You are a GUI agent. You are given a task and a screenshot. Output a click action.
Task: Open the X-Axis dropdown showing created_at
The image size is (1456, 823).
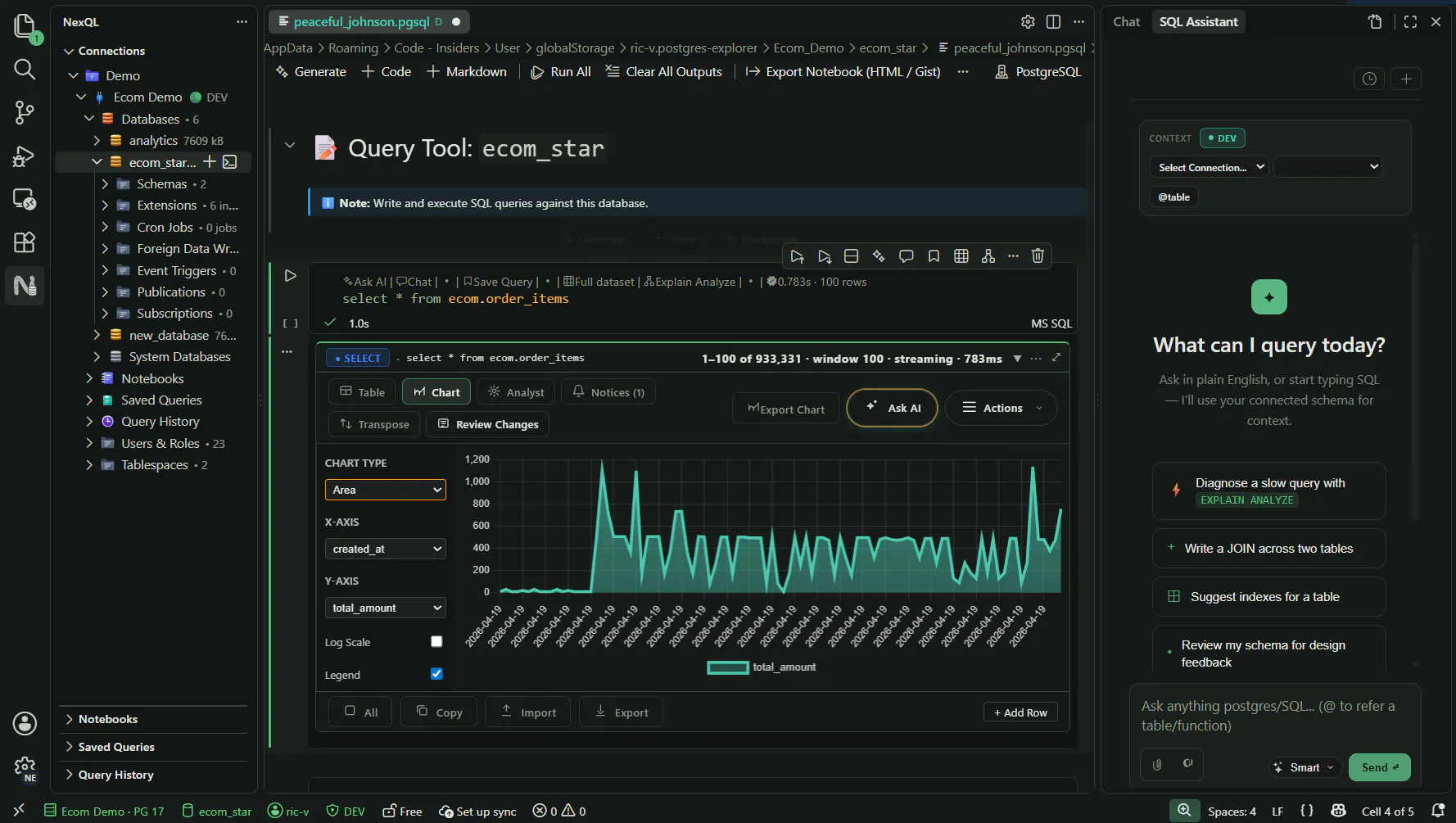click(386, 549)
